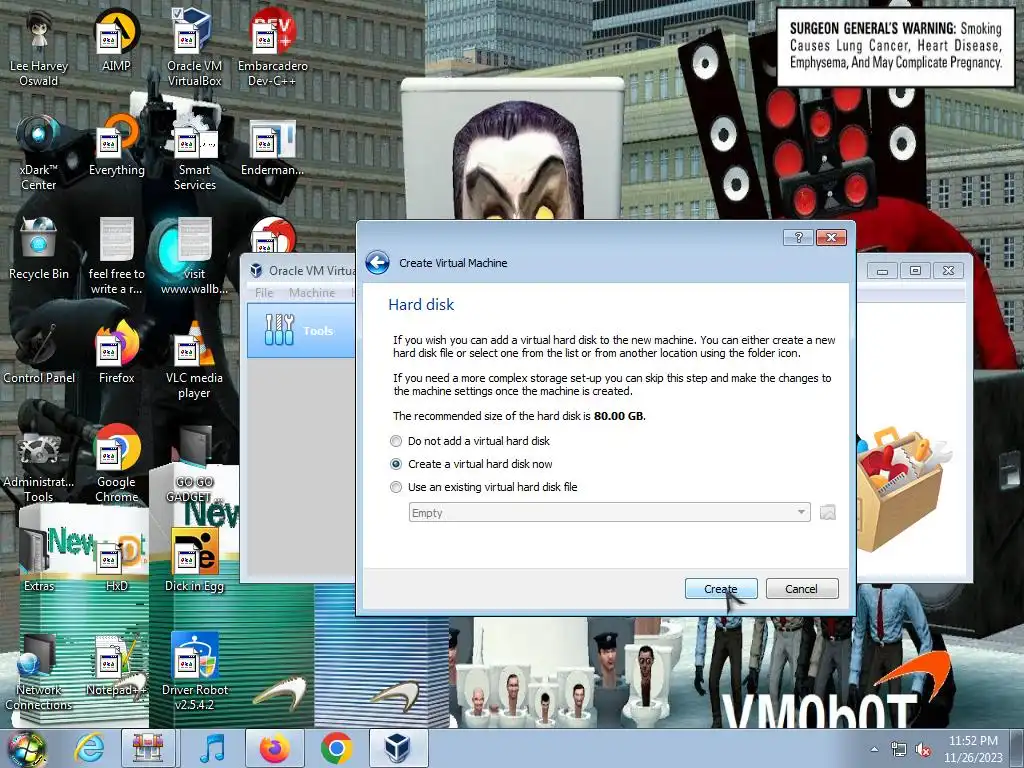Screen dimensions: 1024x768
Task: Open the taskbar clock showing 11:52 PM
Action: pos(972,749)
